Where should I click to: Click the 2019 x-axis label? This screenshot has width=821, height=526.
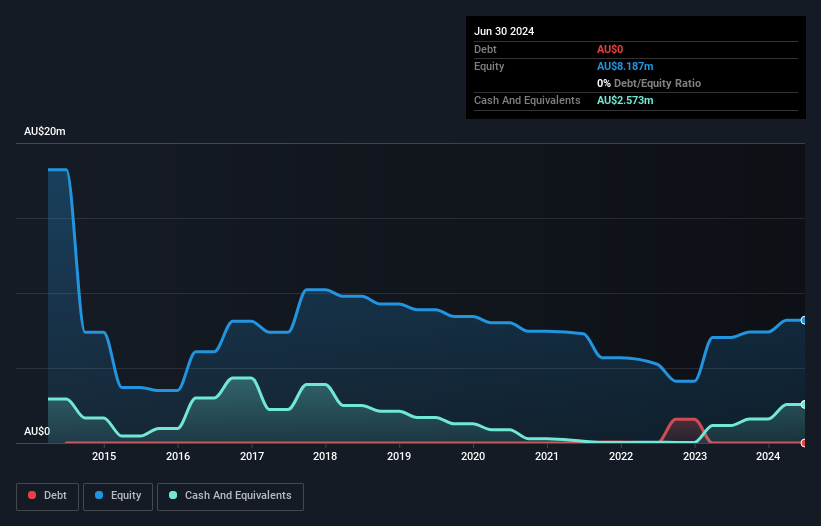[399, 456]
